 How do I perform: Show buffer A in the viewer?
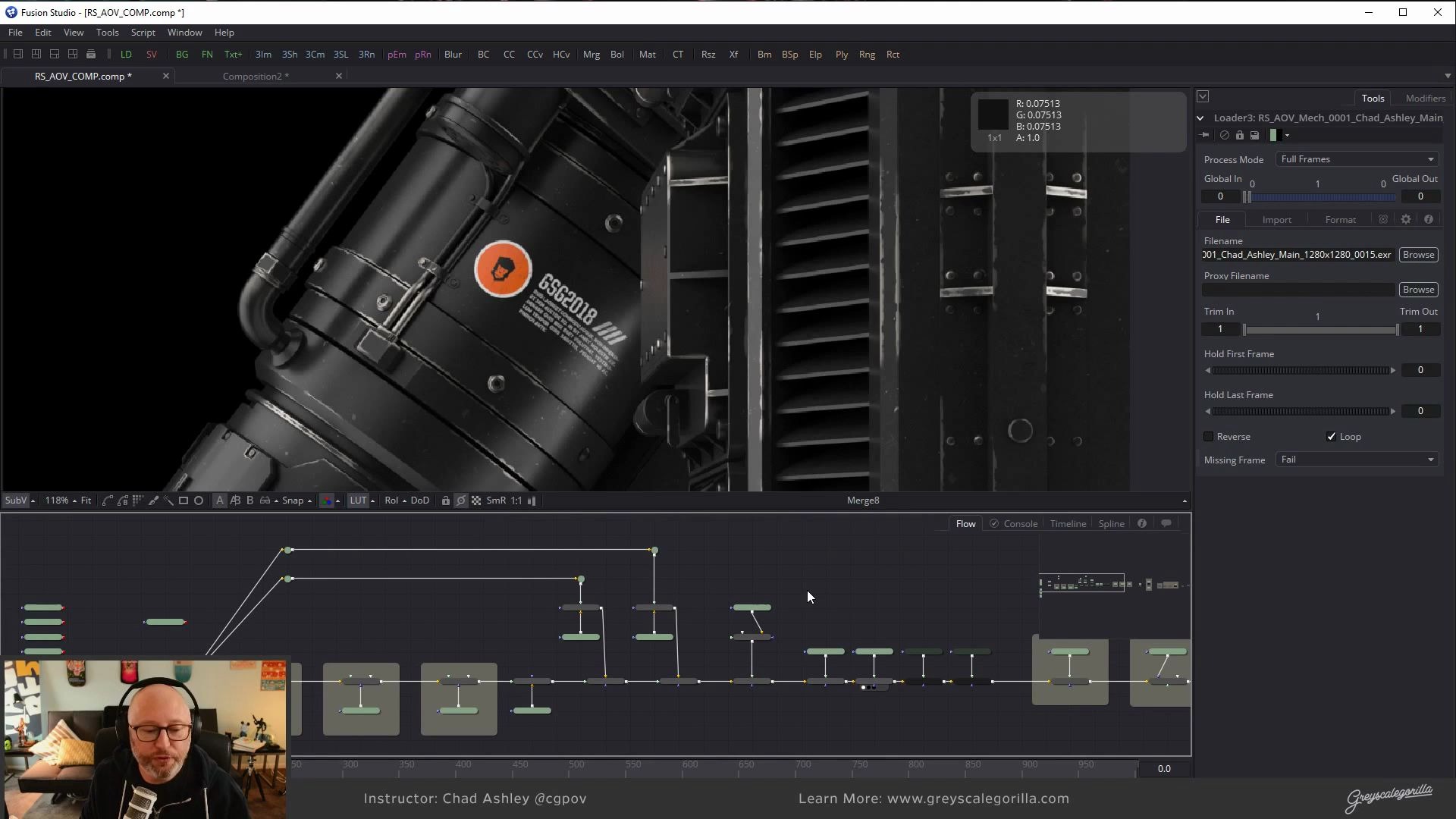click(220, 500)
